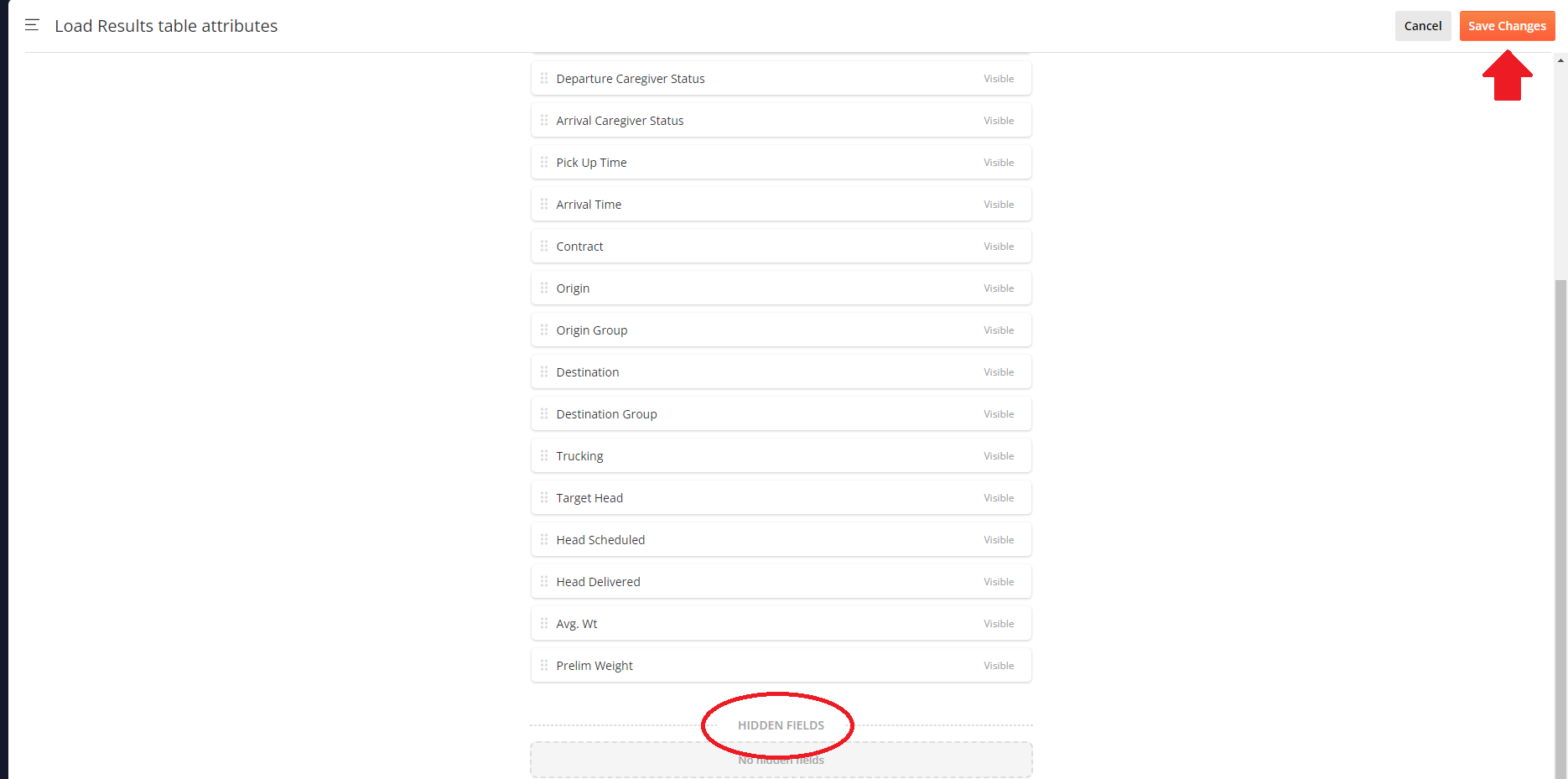Click drag handle beside Origin Group
1568x779 pixels.
pos(544,330)
